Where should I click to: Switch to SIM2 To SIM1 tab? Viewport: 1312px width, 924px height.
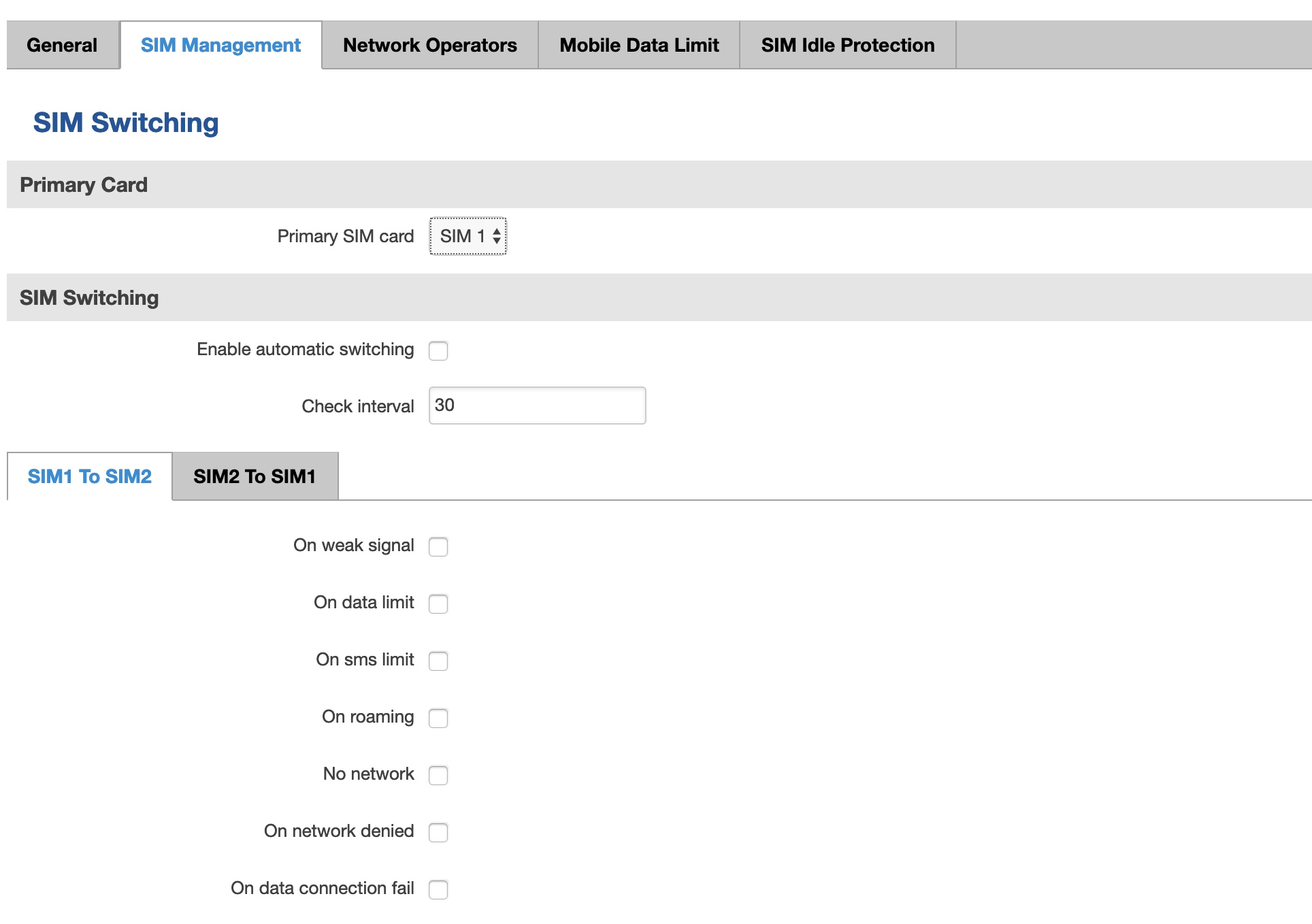click(x=255, y=476)
